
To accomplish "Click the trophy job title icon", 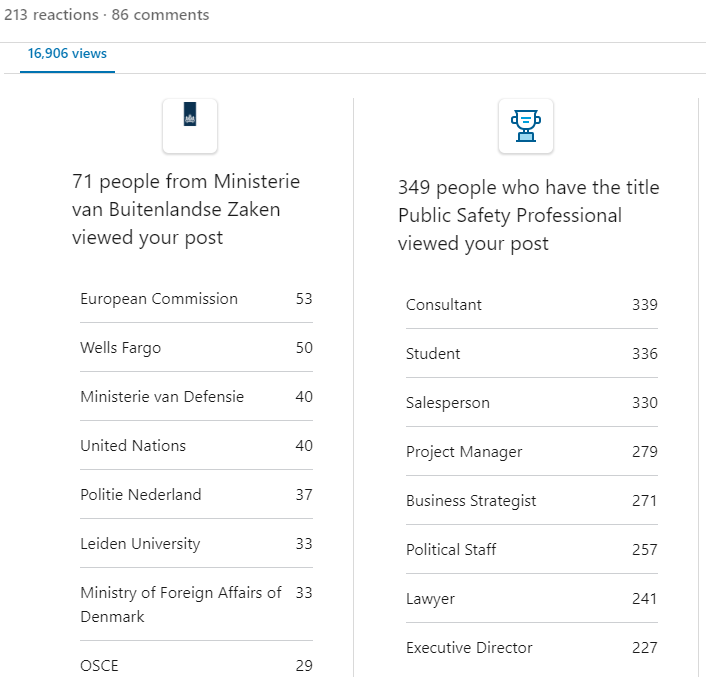I will click(x=525, y=126).
